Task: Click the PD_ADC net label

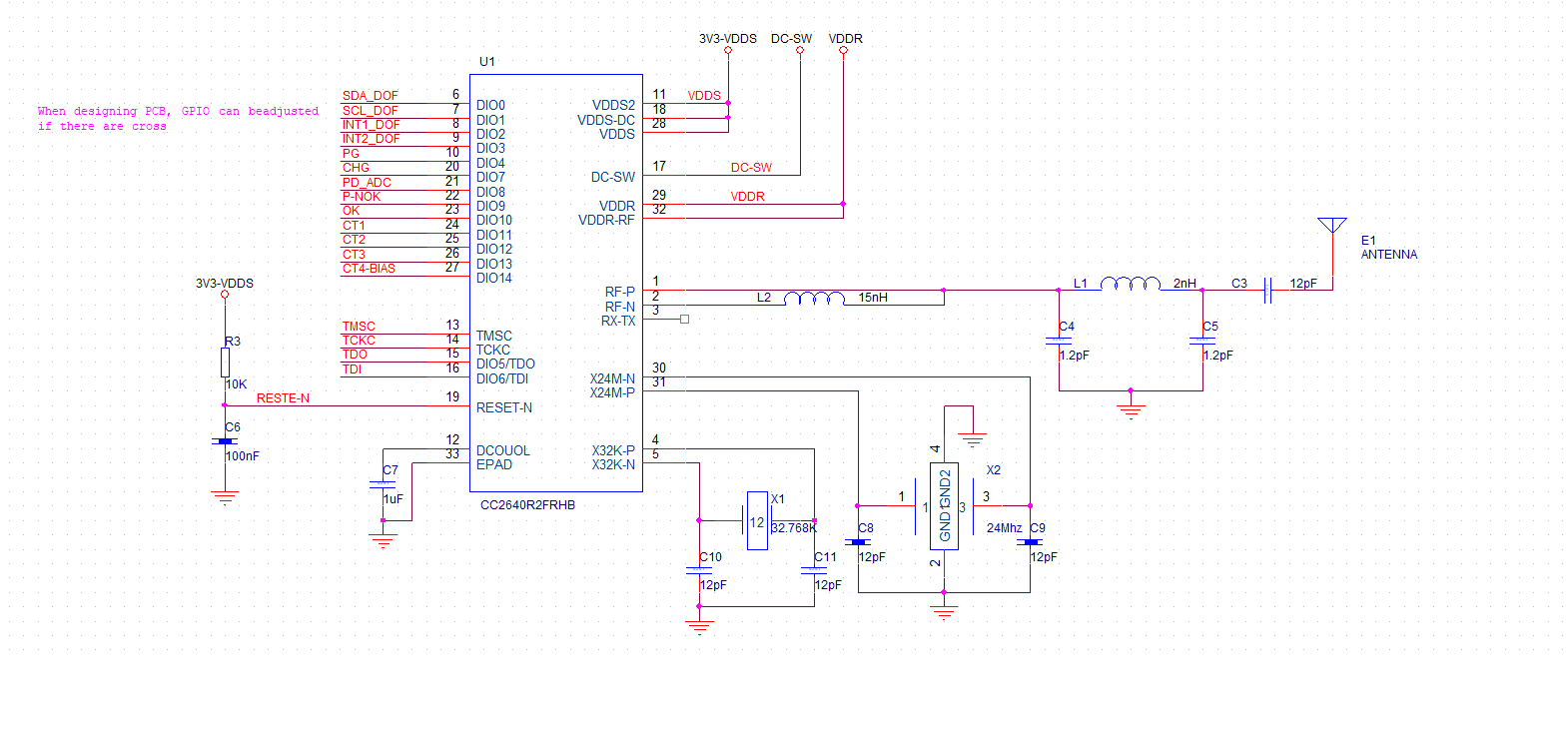Action: point(368,183)
